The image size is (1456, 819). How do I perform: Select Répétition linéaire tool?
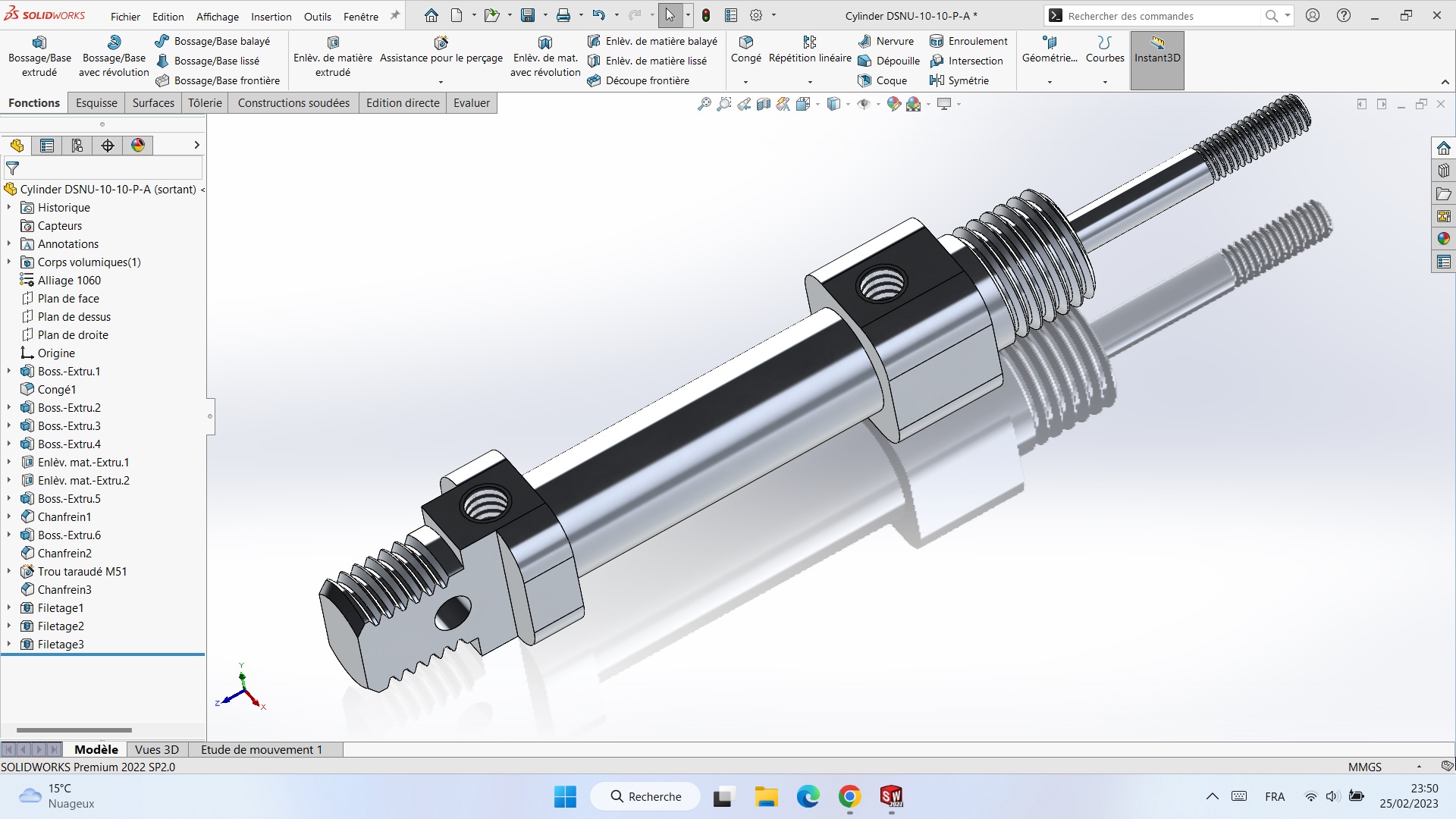810,50
